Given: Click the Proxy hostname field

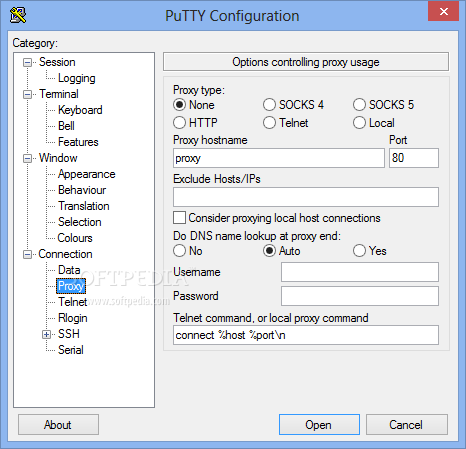Looking at the screenshot, I should pos(279,158).
